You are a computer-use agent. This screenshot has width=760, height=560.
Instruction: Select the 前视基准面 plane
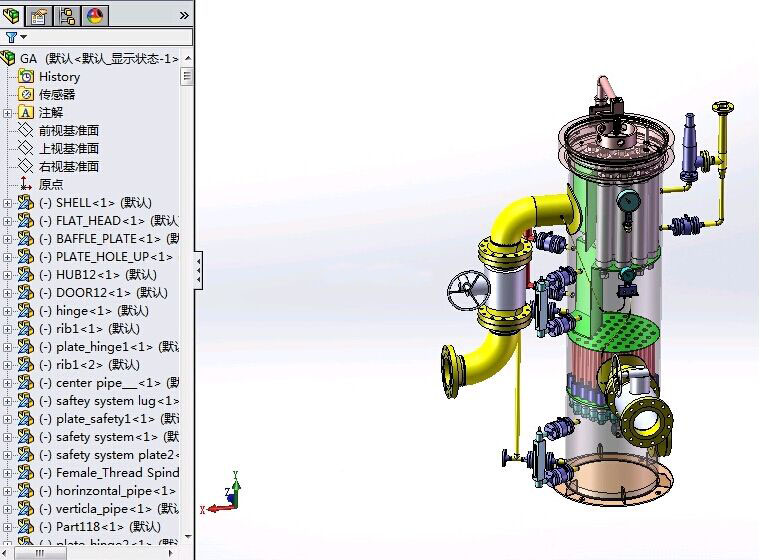pyautogui.click(x=68, y=130)
